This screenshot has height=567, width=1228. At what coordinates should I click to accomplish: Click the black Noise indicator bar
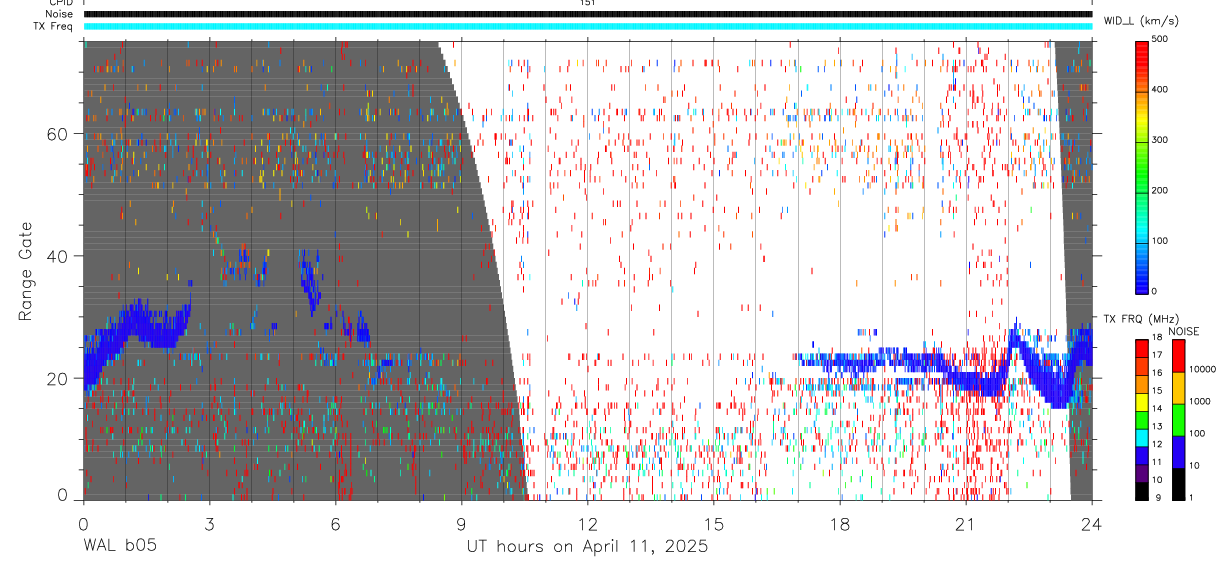coord(587,14)
